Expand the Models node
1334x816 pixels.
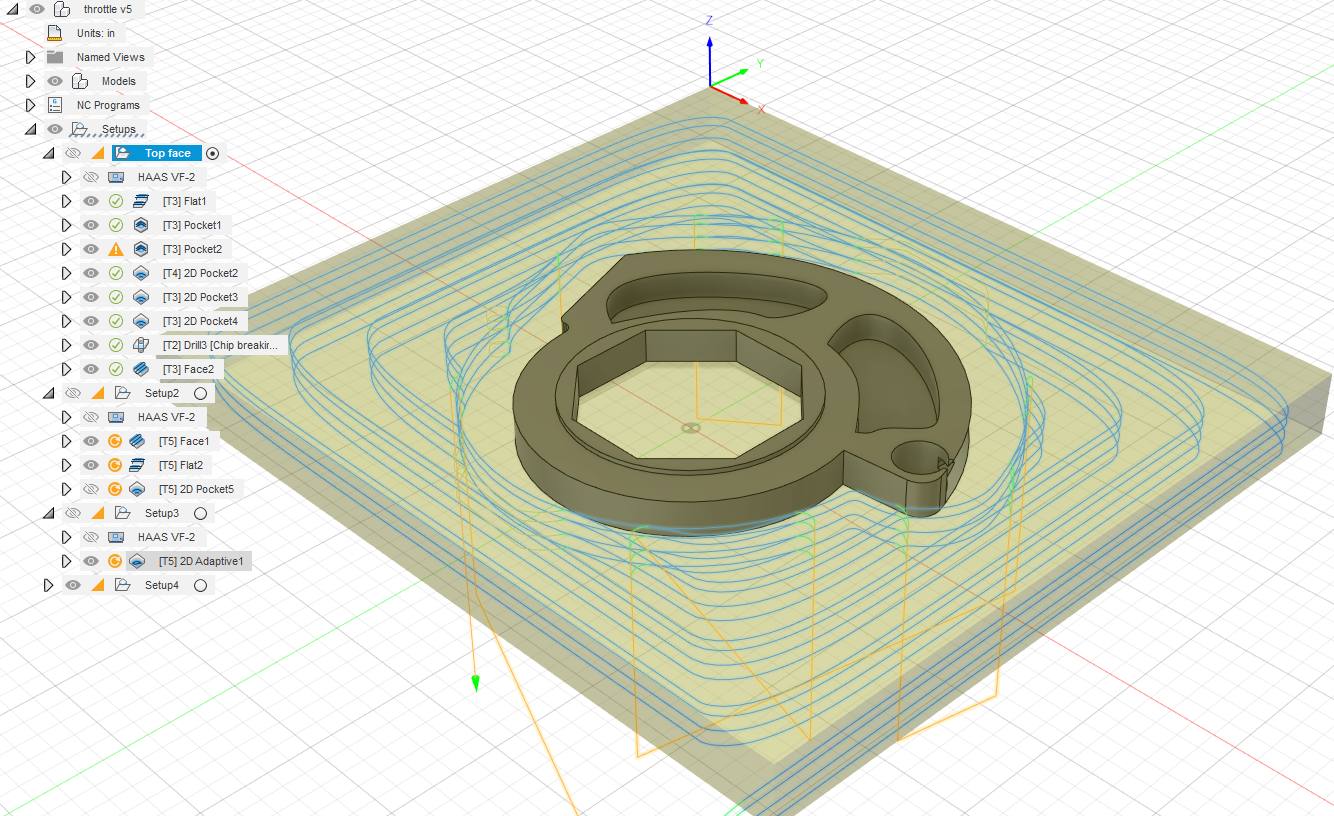coord(30,81)
